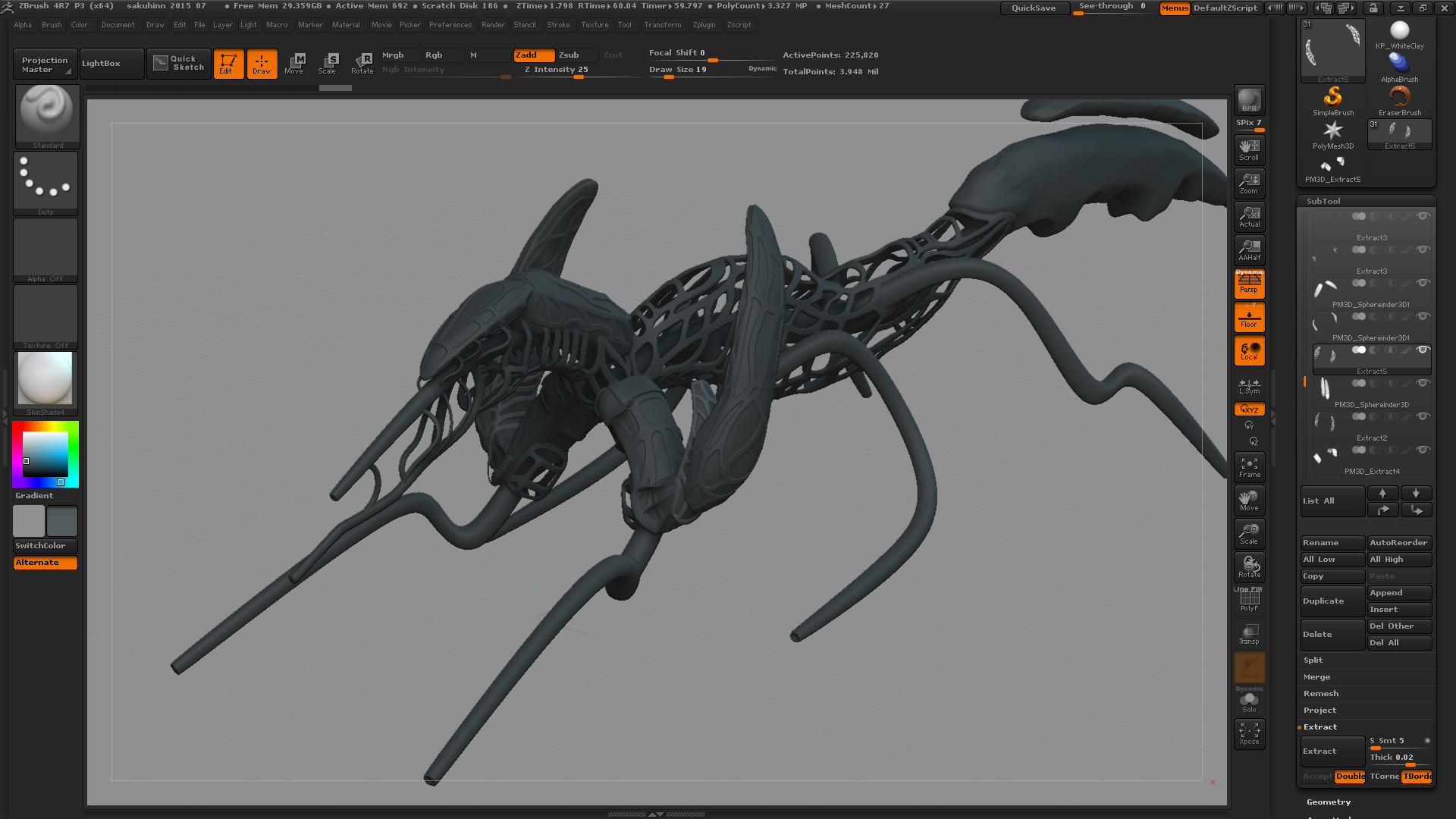Open the Render menu

(493, 24)
